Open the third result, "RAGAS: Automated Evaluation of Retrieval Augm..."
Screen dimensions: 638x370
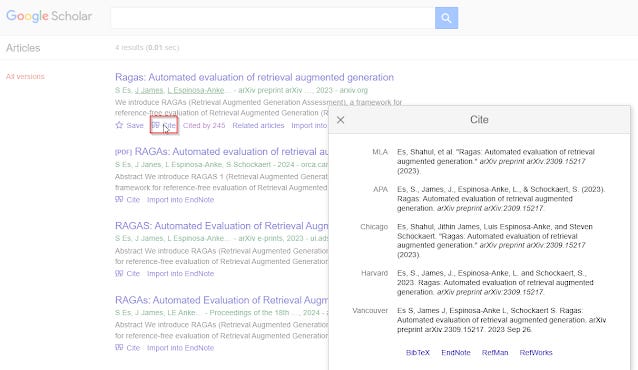coord(221,226)
